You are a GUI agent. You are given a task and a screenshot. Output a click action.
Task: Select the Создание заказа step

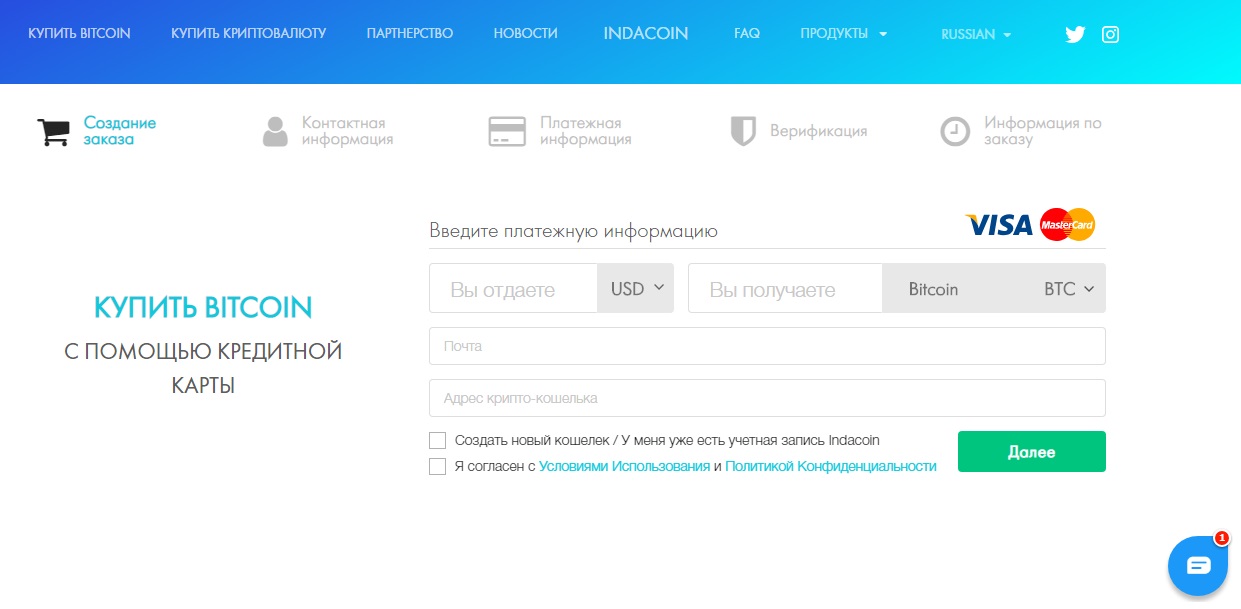tap(120, 131)
